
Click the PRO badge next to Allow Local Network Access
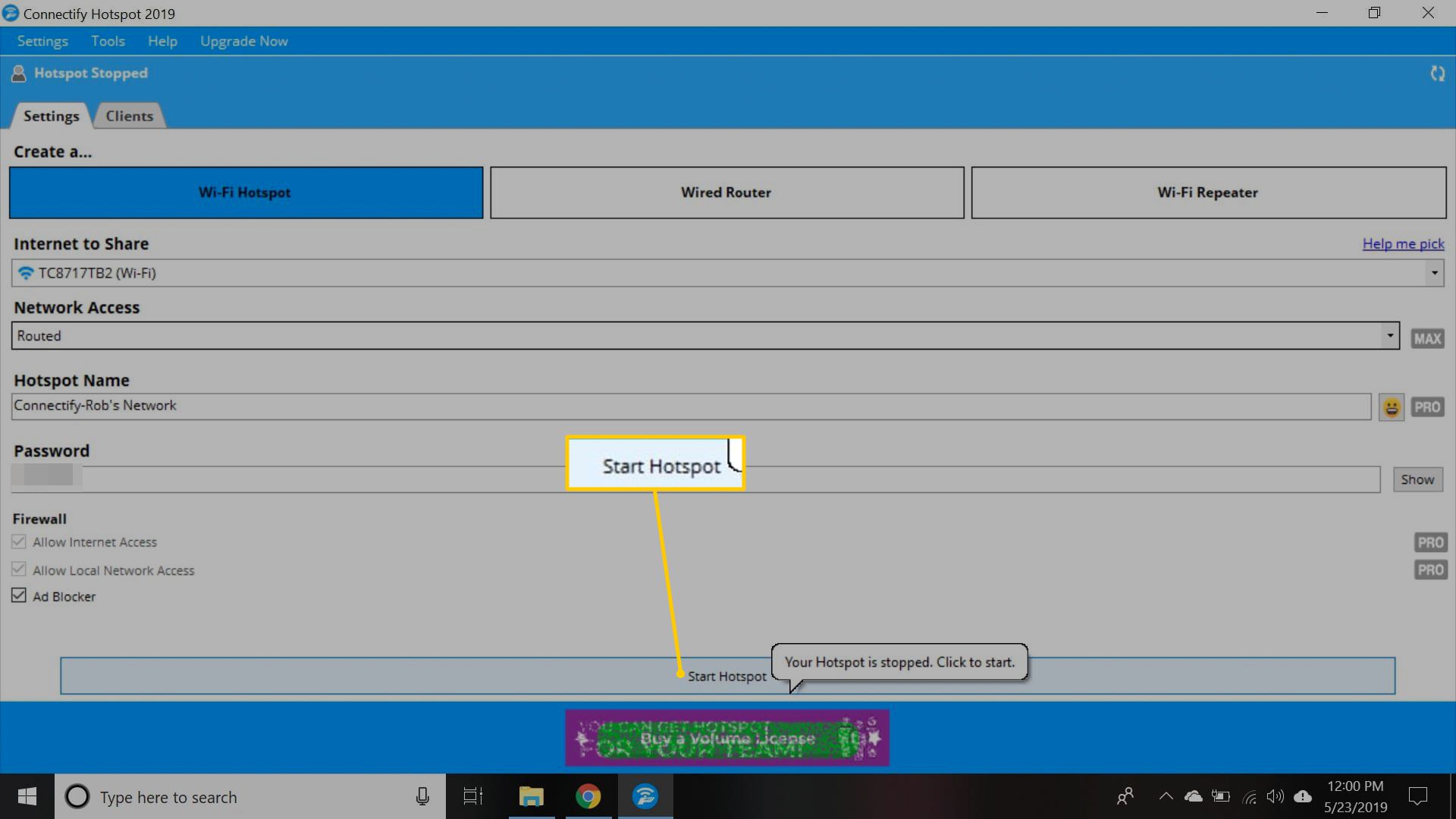tap(1430, 570)
